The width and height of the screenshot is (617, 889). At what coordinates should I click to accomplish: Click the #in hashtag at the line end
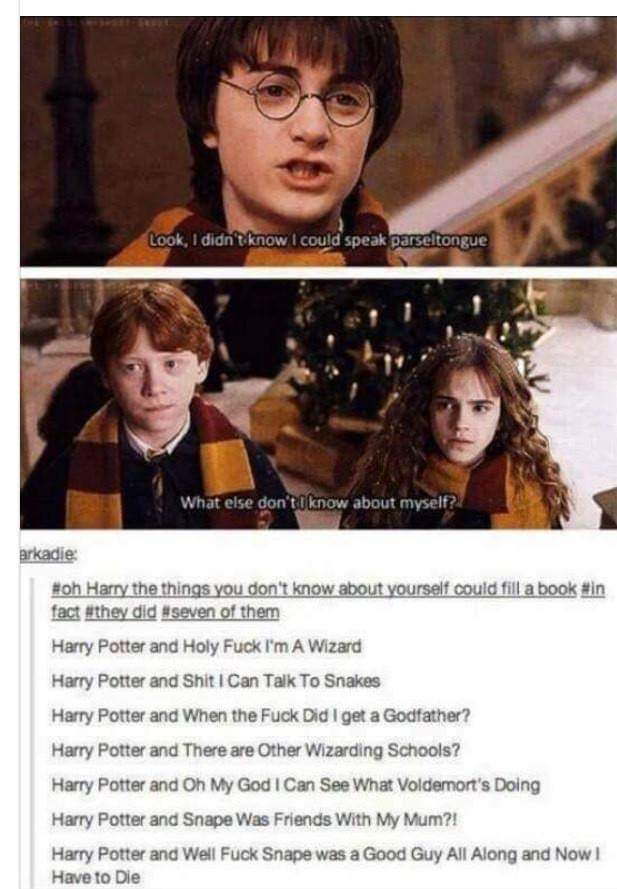594,589
